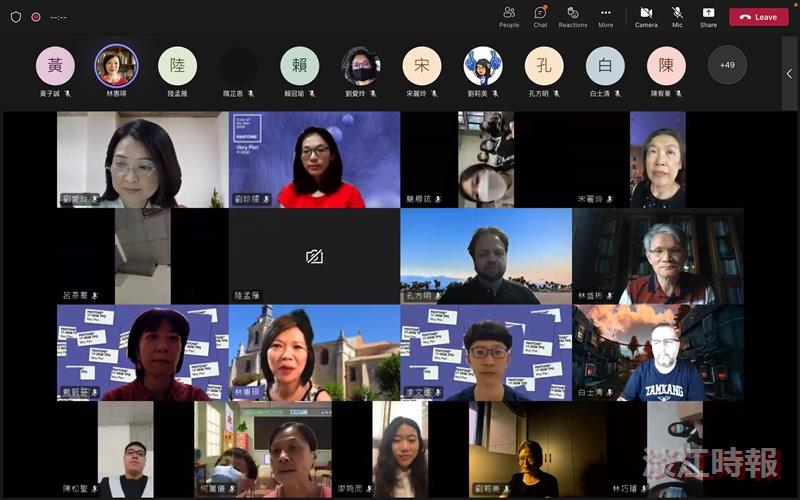The image size is (800, 500).
Task: Open the More options menu
Action: 606,17
